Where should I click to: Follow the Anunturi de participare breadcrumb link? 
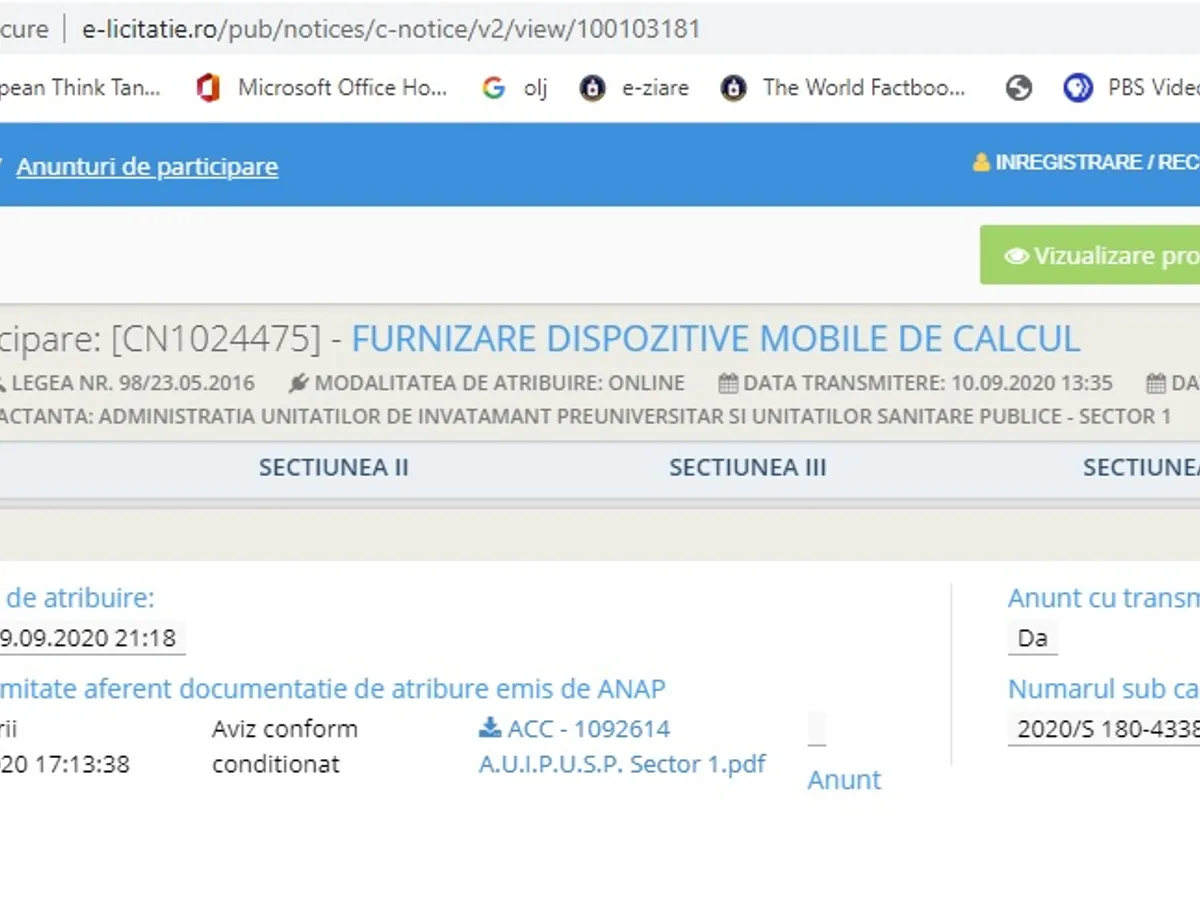coord(147,166)
